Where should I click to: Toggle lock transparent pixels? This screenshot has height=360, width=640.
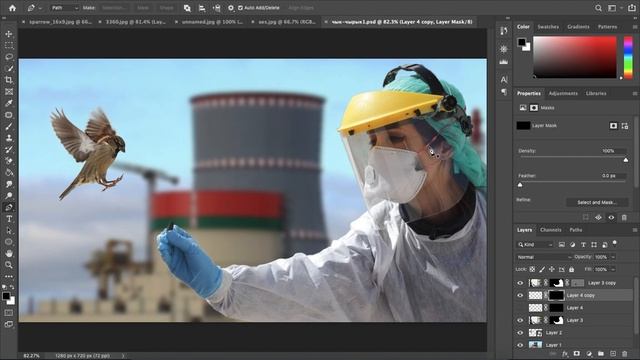(x=532, y=269)
